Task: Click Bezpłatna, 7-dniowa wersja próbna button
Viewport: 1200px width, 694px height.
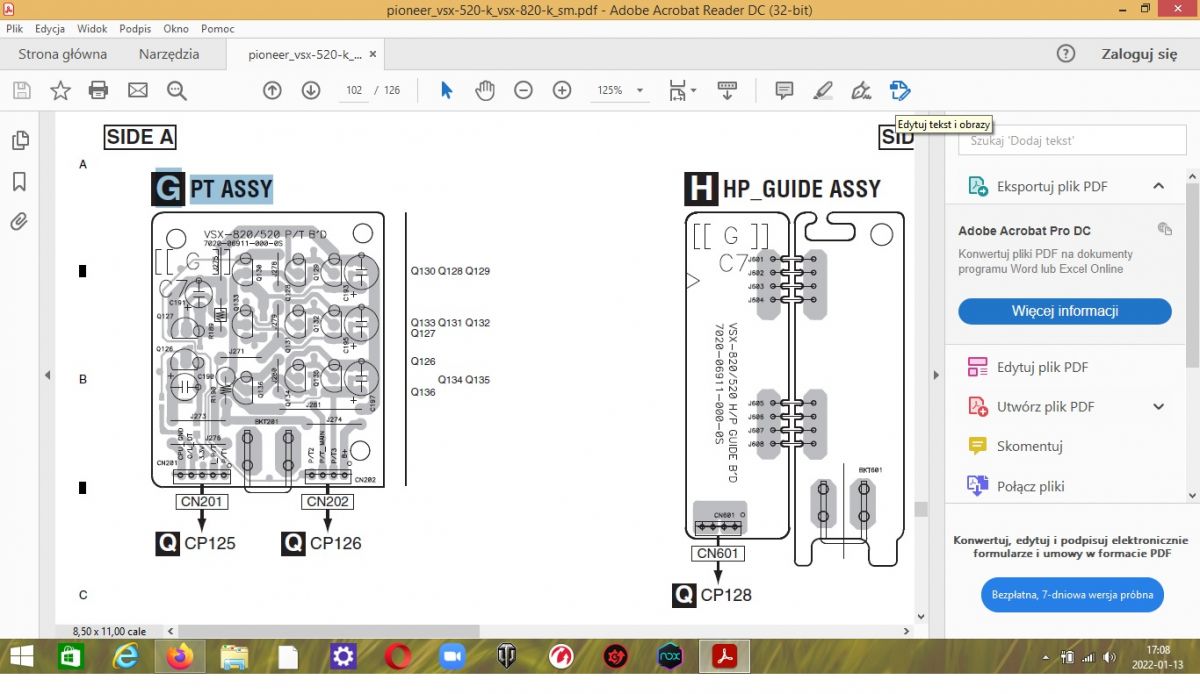Action: pos(1072,594)
